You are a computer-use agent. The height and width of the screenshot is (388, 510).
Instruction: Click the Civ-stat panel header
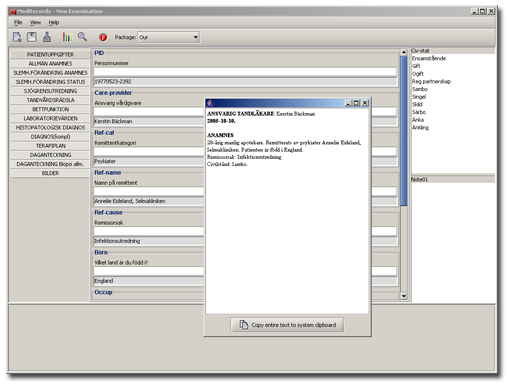[x=453, y=51]
